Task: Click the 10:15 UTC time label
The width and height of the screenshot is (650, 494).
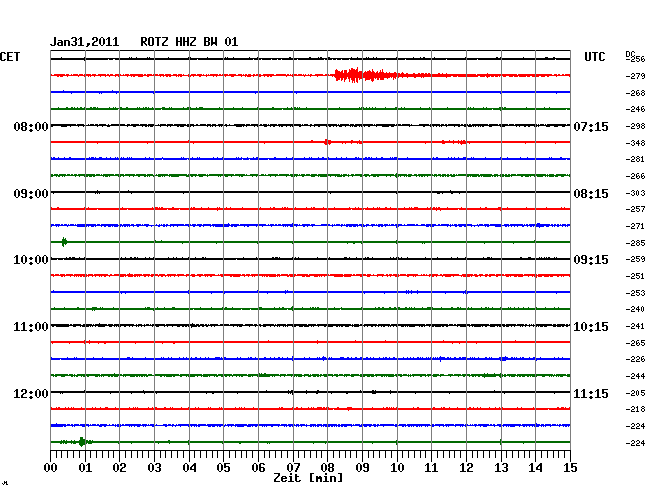Action: tap(591, 327)
